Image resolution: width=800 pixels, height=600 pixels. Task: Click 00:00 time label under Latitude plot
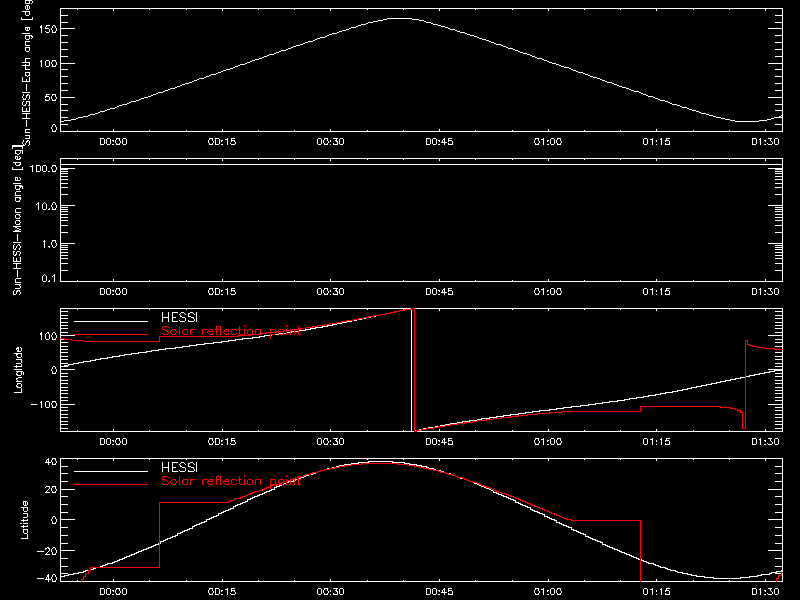[113, 592]
